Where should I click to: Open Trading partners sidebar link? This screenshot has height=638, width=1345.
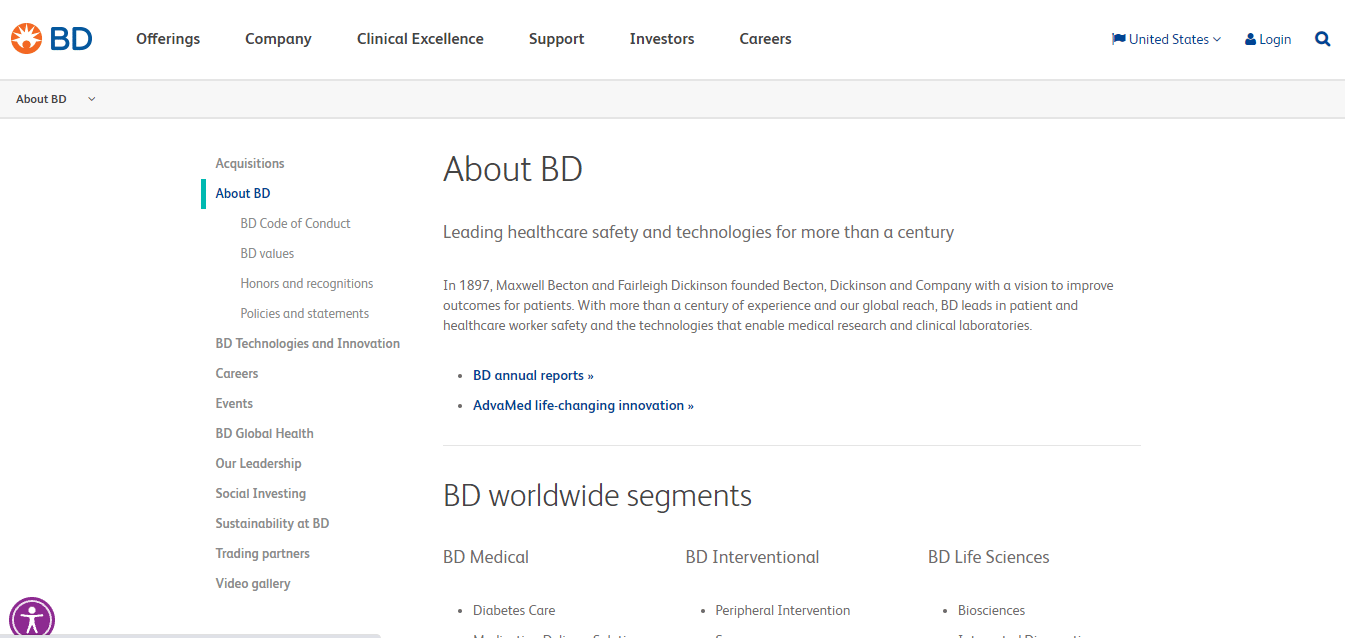pyautogui.click(x=263, y=554)
